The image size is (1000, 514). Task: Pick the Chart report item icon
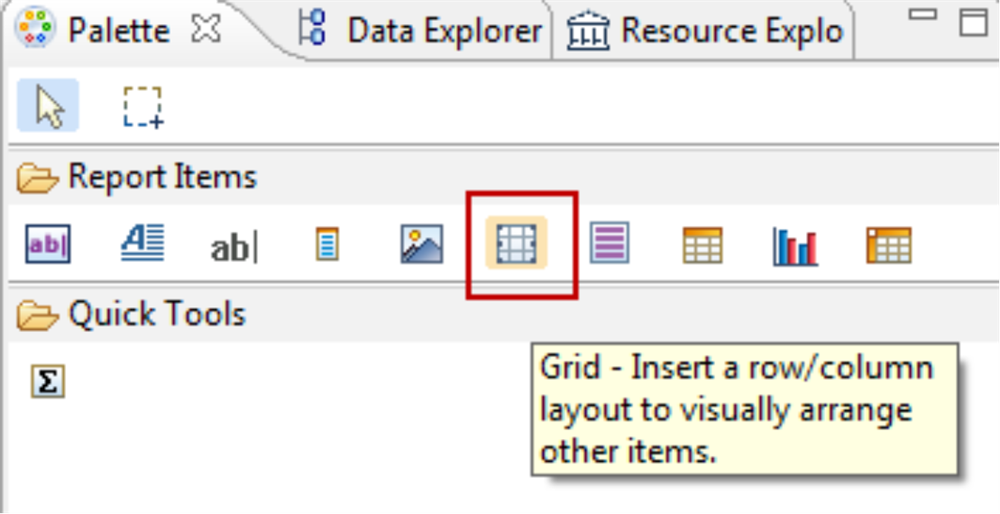pos(795,246)
